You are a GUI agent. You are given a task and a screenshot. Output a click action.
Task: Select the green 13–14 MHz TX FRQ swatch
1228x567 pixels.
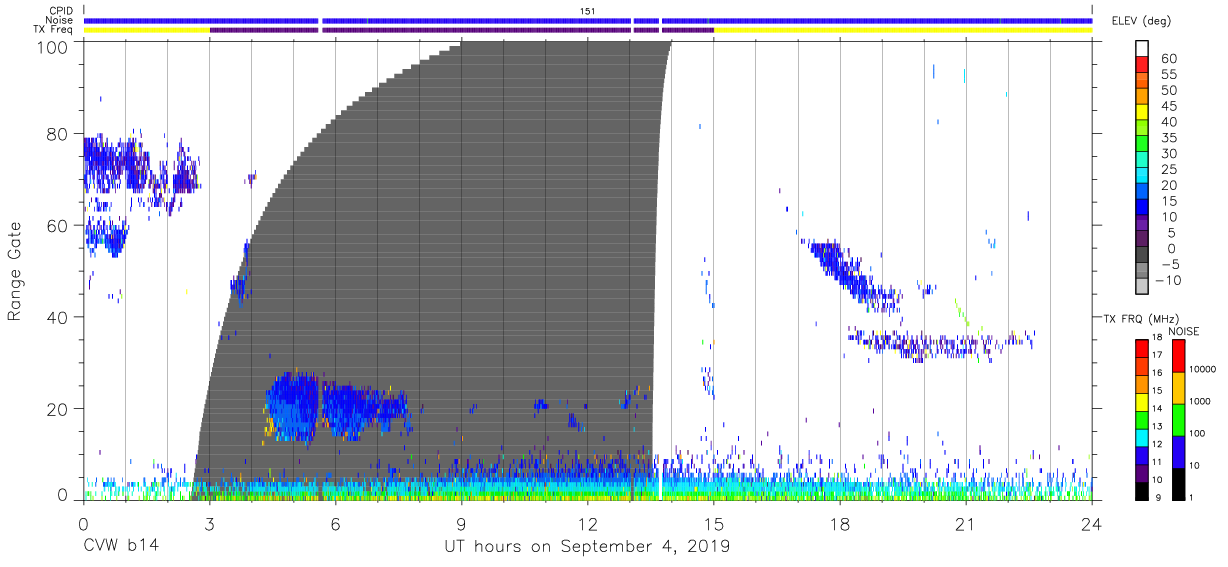[1142, 419]
